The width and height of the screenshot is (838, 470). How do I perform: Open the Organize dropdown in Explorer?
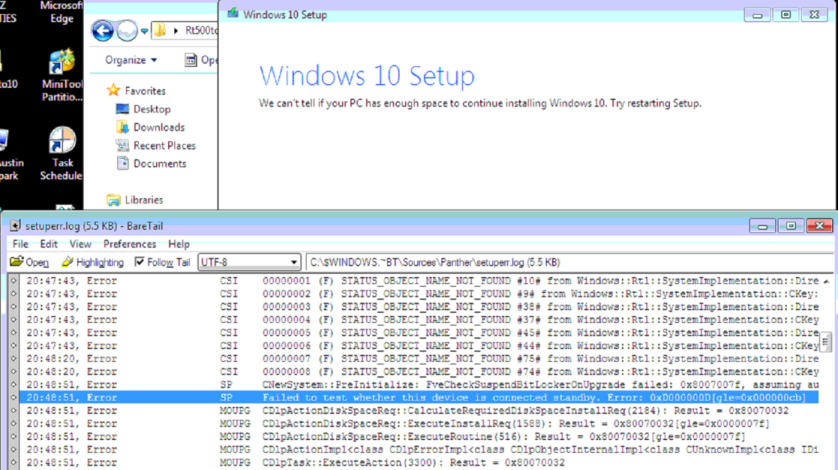pos(131,60)
